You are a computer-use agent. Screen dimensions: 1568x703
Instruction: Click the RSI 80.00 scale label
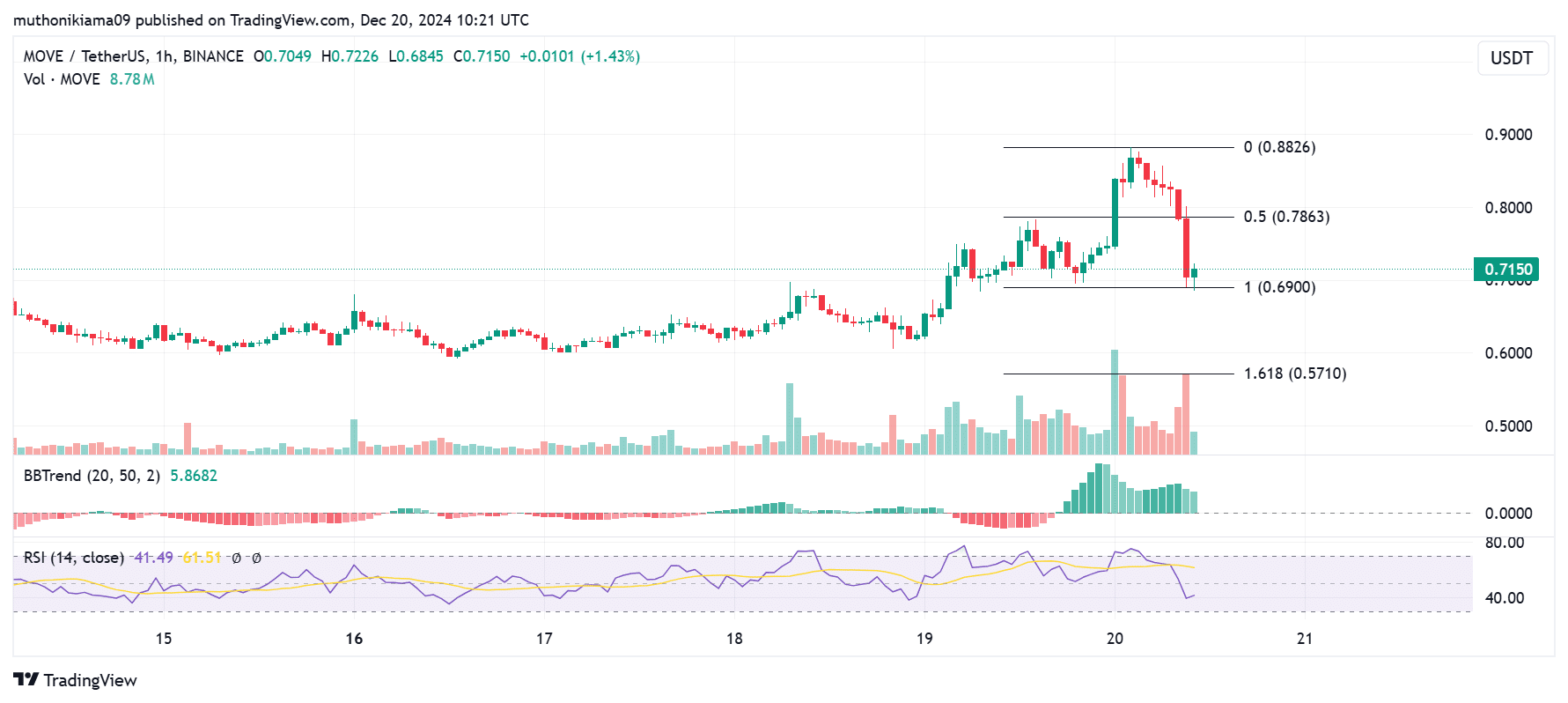tap(1505, 543)
